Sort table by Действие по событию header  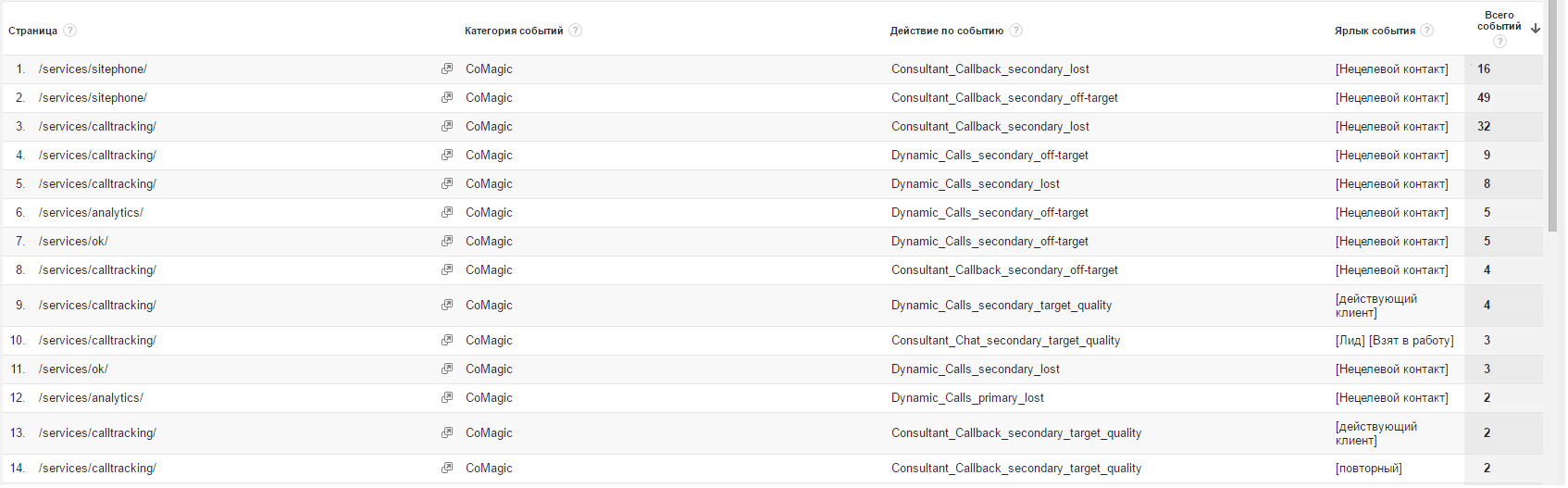(947, 31)
